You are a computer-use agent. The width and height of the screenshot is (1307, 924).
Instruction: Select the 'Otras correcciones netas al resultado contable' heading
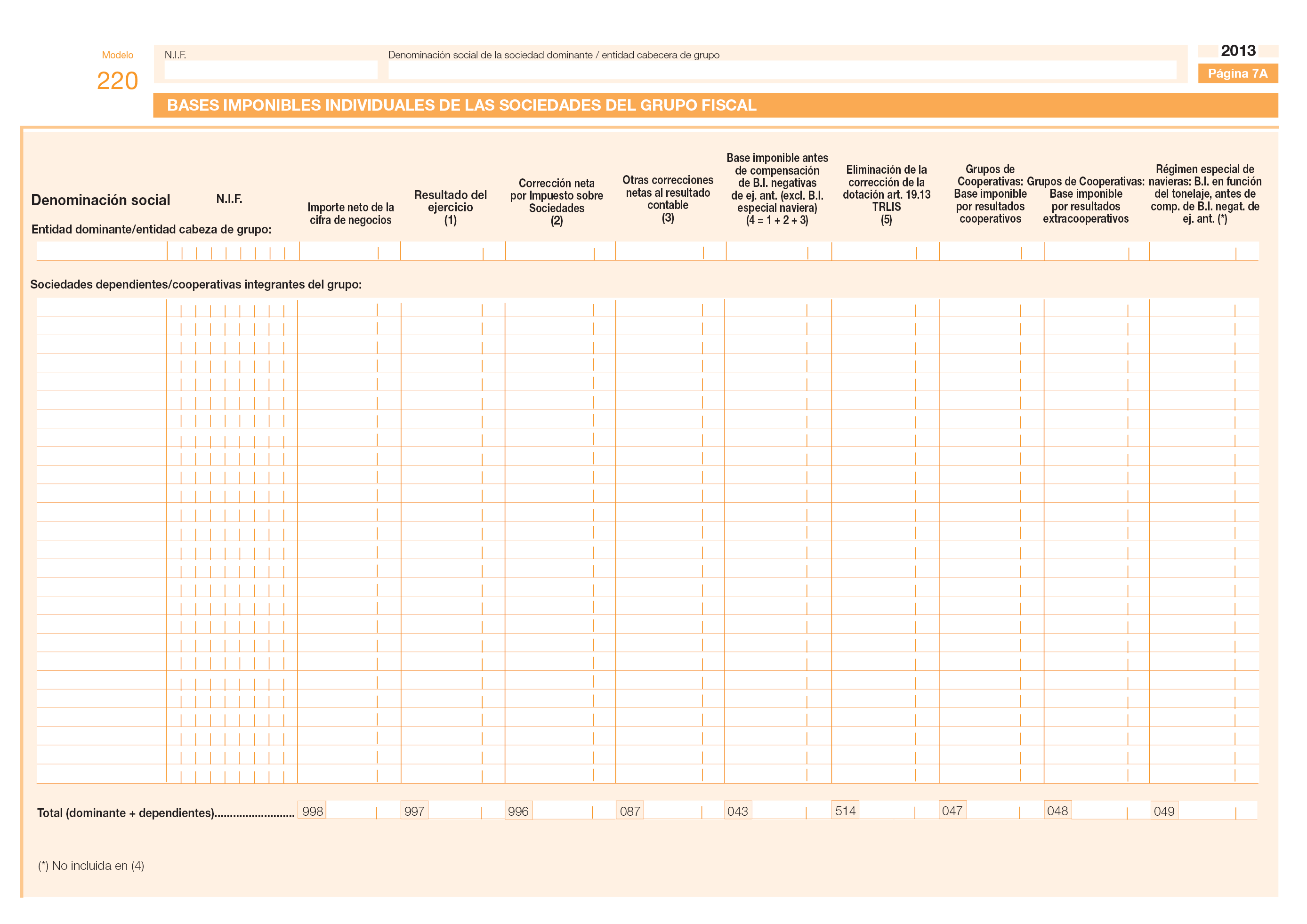(668, 199)
